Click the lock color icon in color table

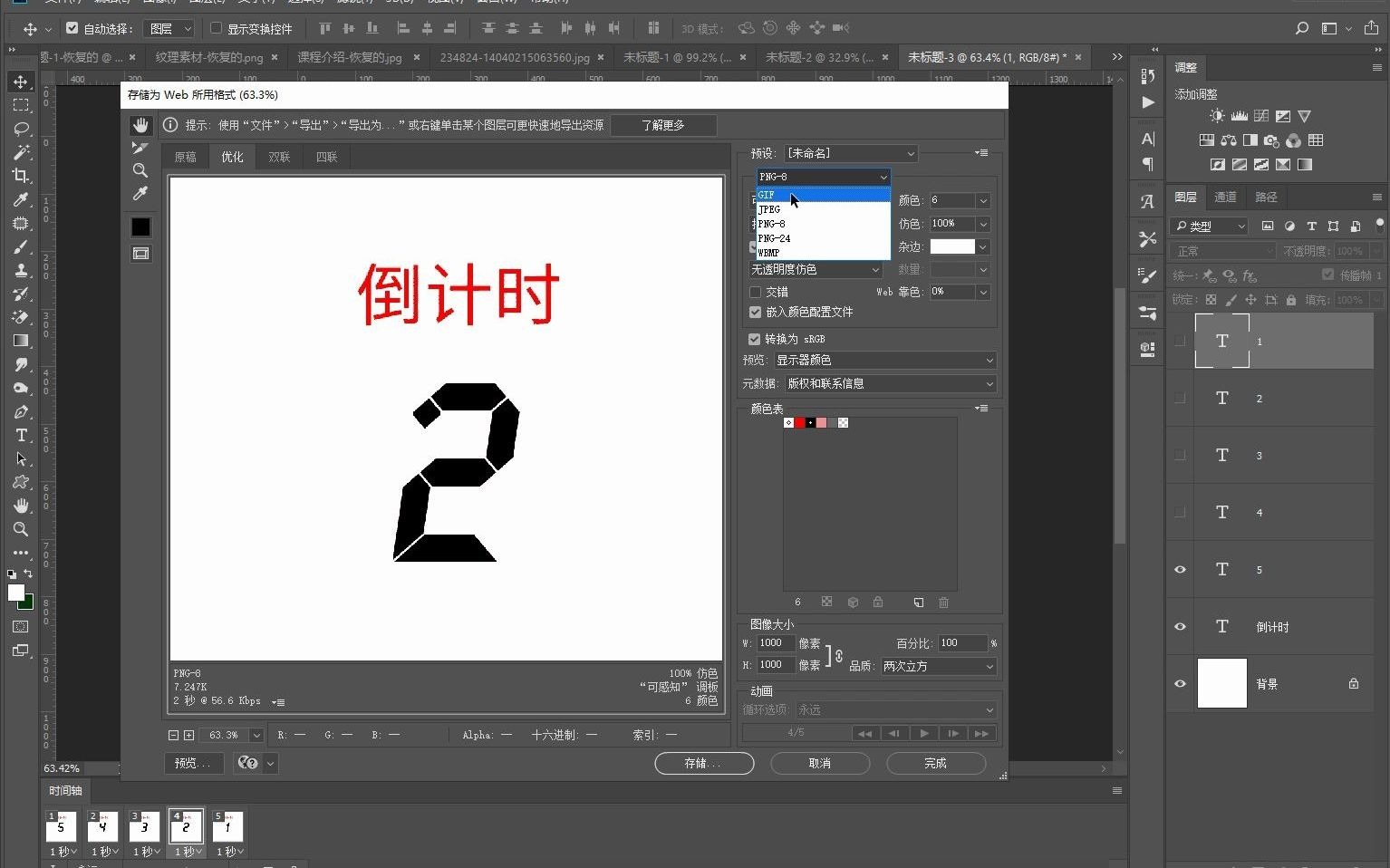(877, 602)
